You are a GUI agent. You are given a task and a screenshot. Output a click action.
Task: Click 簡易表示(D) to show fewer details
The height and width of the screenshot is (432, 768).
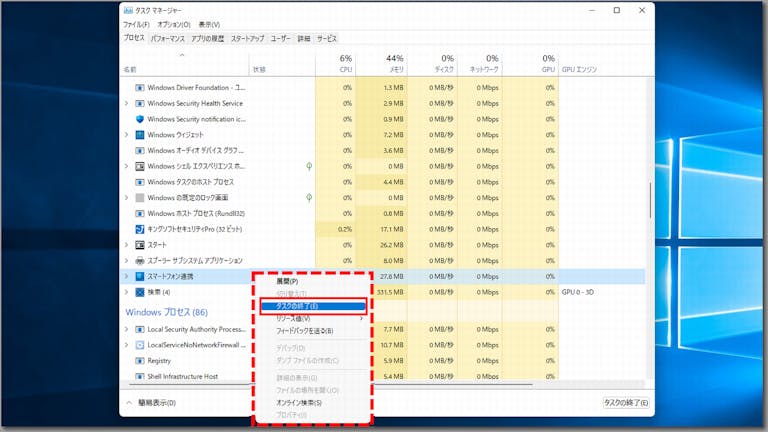click(151, 403)
